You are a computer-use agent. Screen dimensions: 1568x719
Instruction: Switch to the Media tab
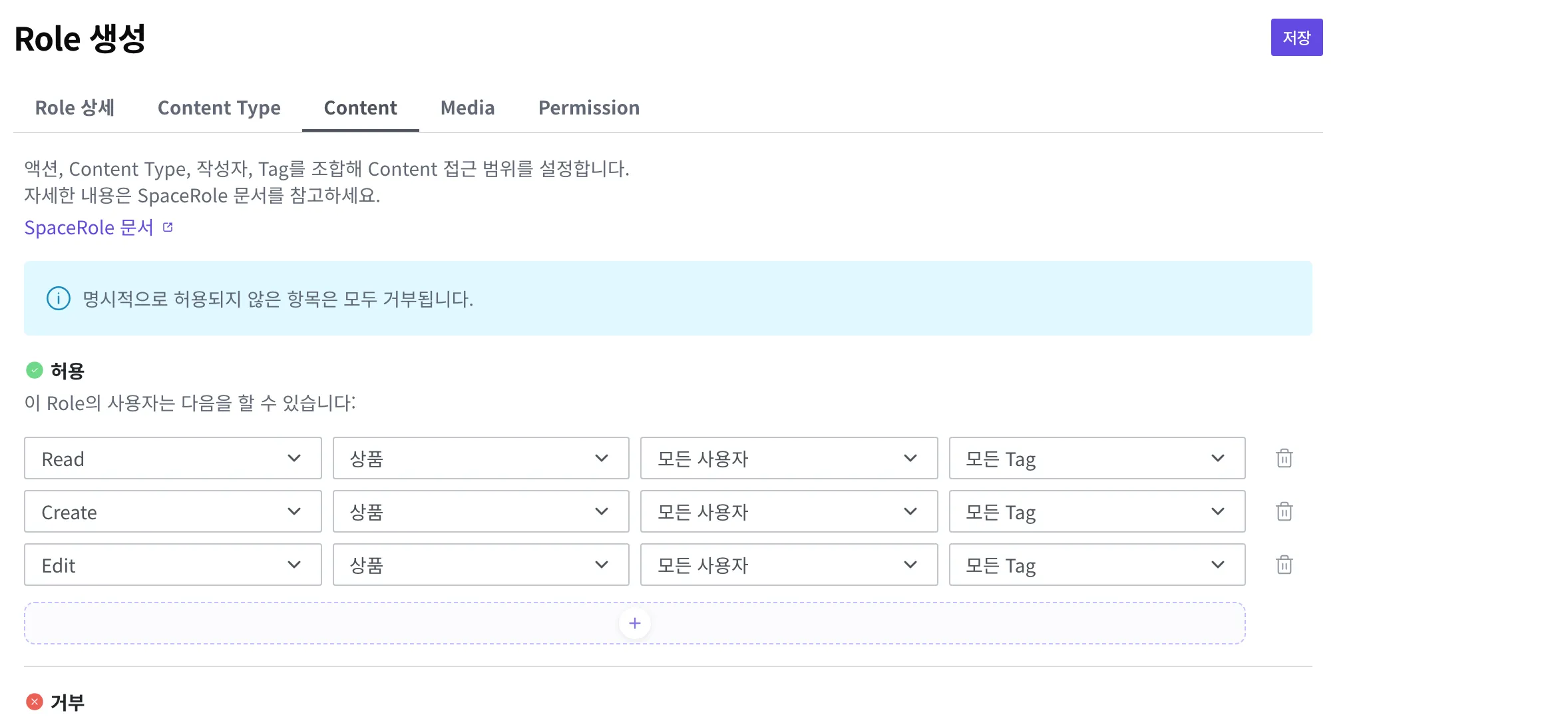pyautogui.click(x=467, y=108)
